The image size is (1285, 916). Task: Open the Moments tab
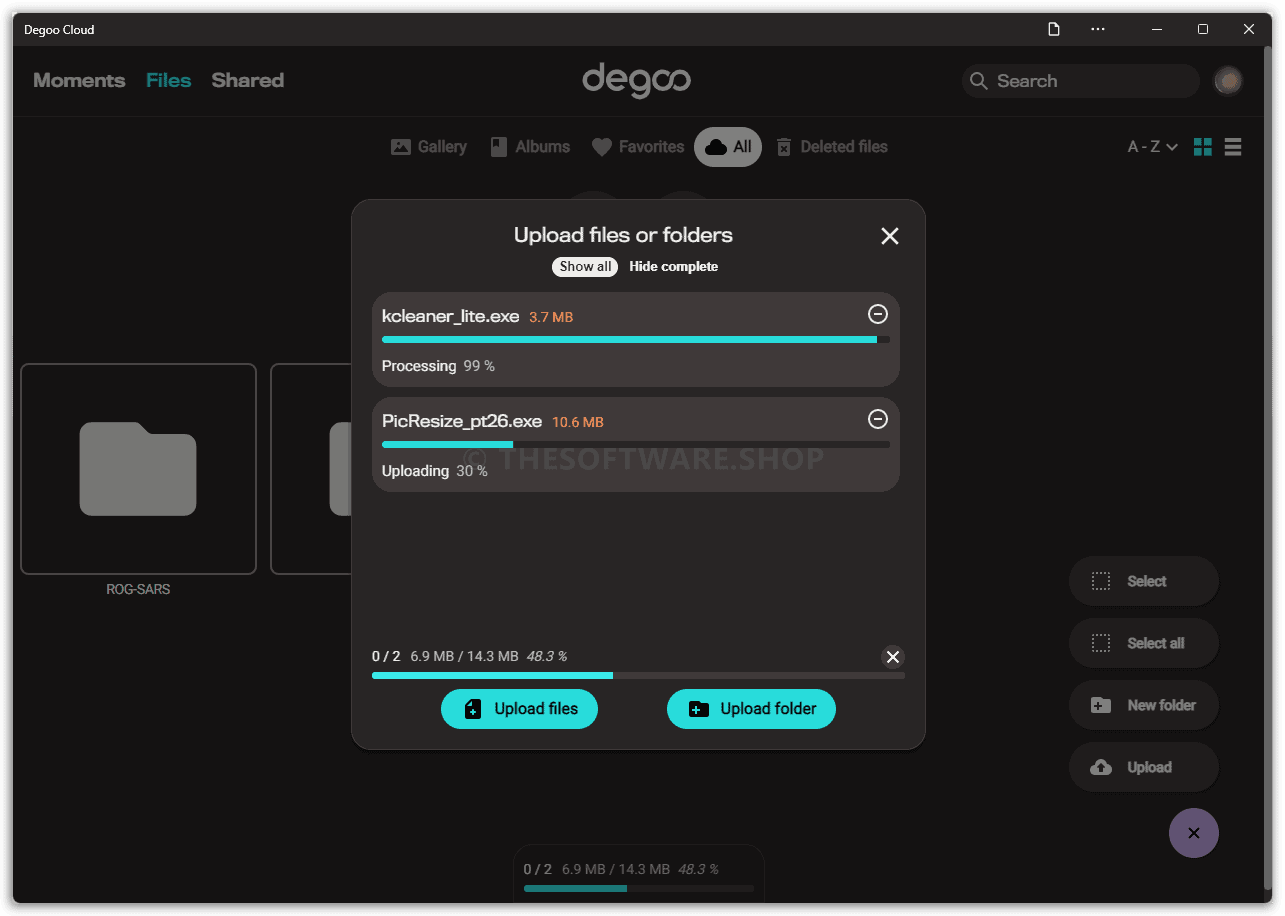79,81
